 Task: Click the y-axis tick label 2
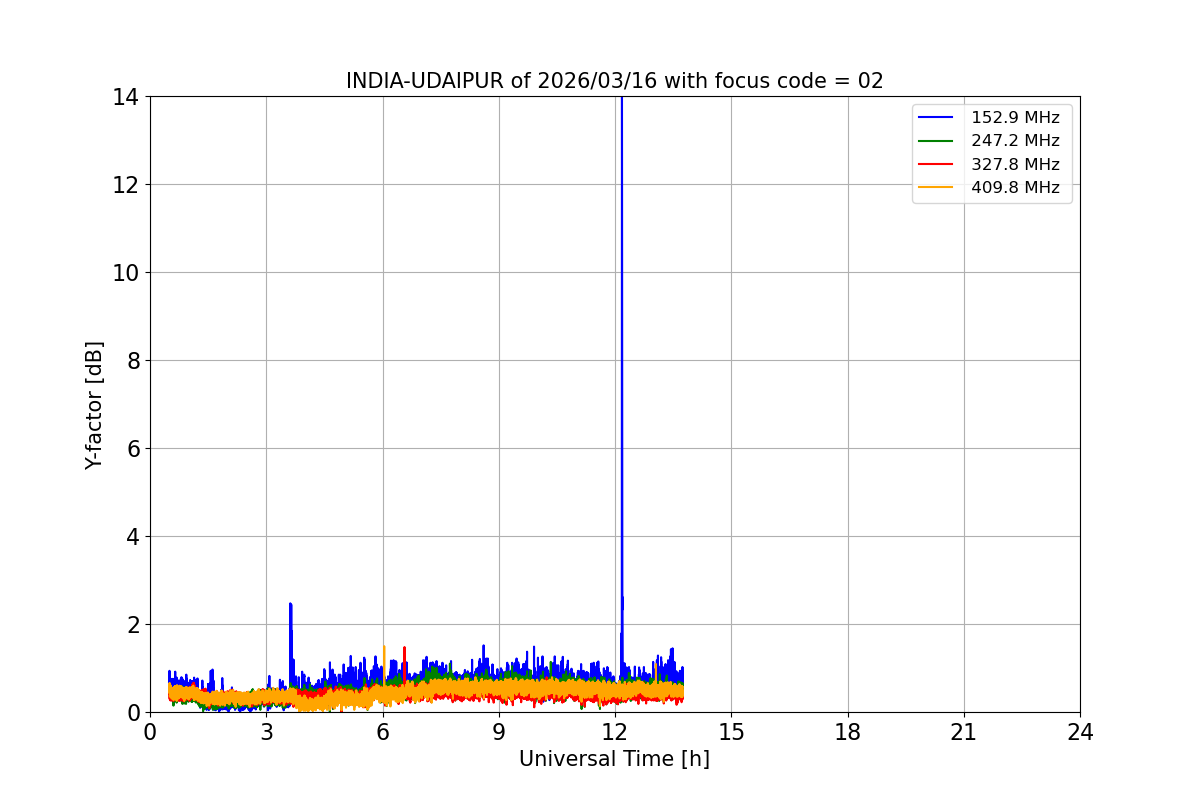[x=132, y=625]
